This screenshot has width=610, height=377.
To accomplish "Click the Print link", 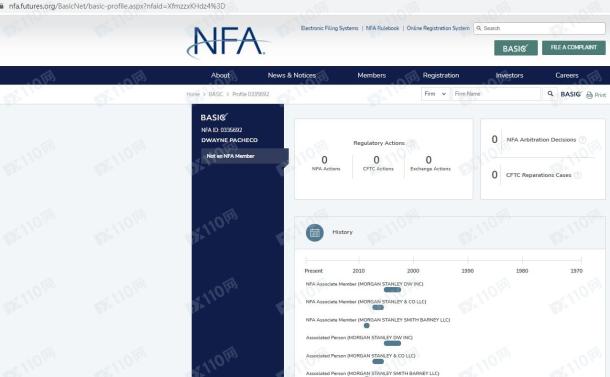I will [x=600, y=95].
